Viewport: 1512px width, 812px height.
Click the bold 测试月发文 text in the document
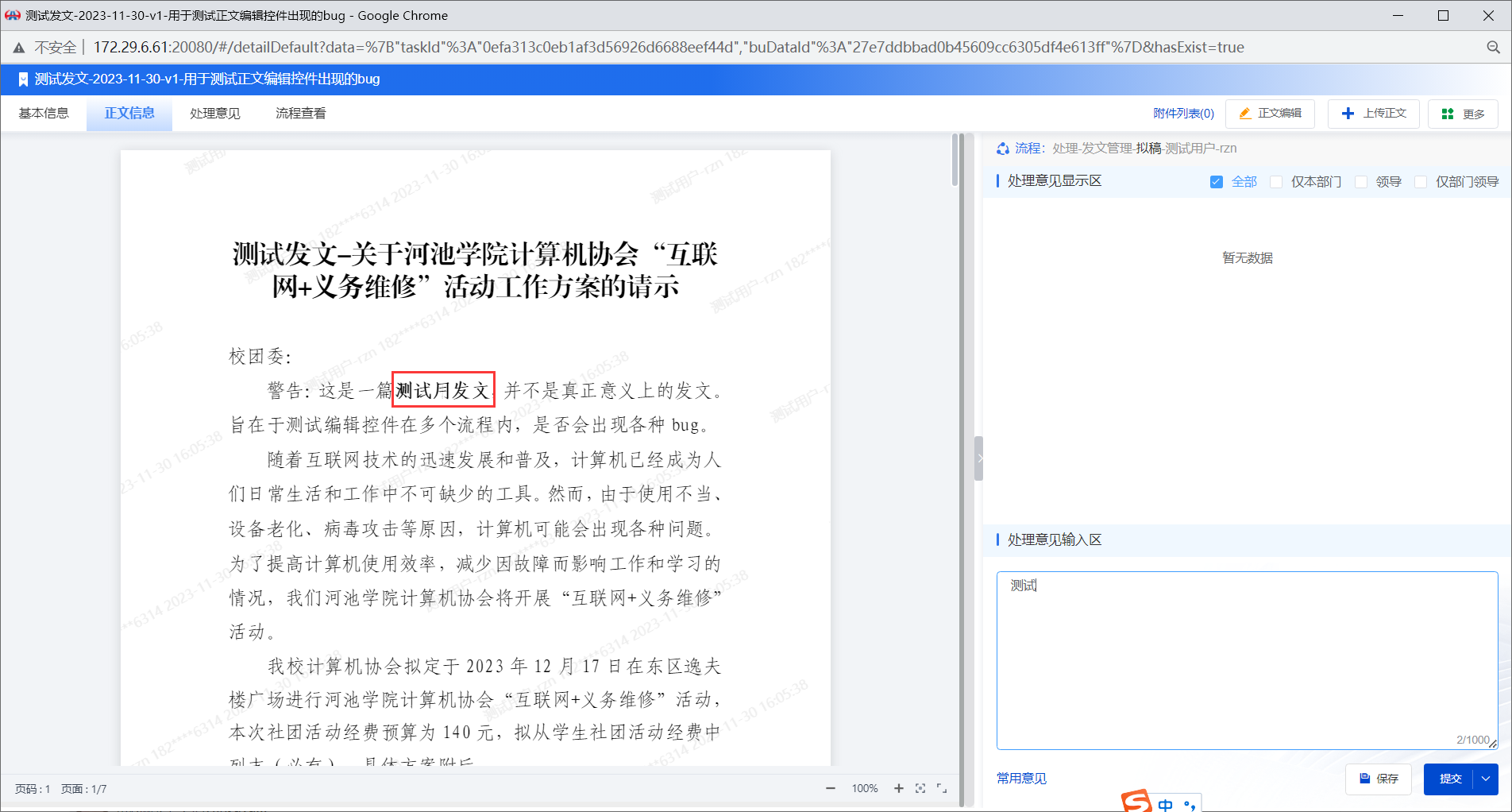[443, 390]
